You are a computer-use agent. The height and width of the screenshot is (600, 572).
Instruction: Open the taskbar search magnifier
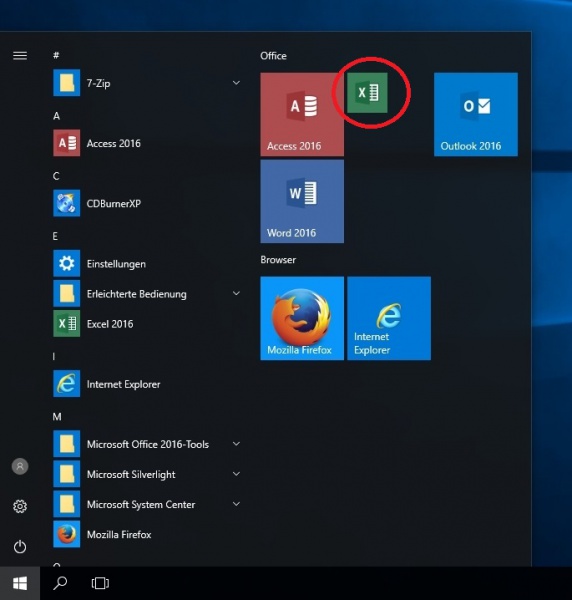(x=60, y=583)
